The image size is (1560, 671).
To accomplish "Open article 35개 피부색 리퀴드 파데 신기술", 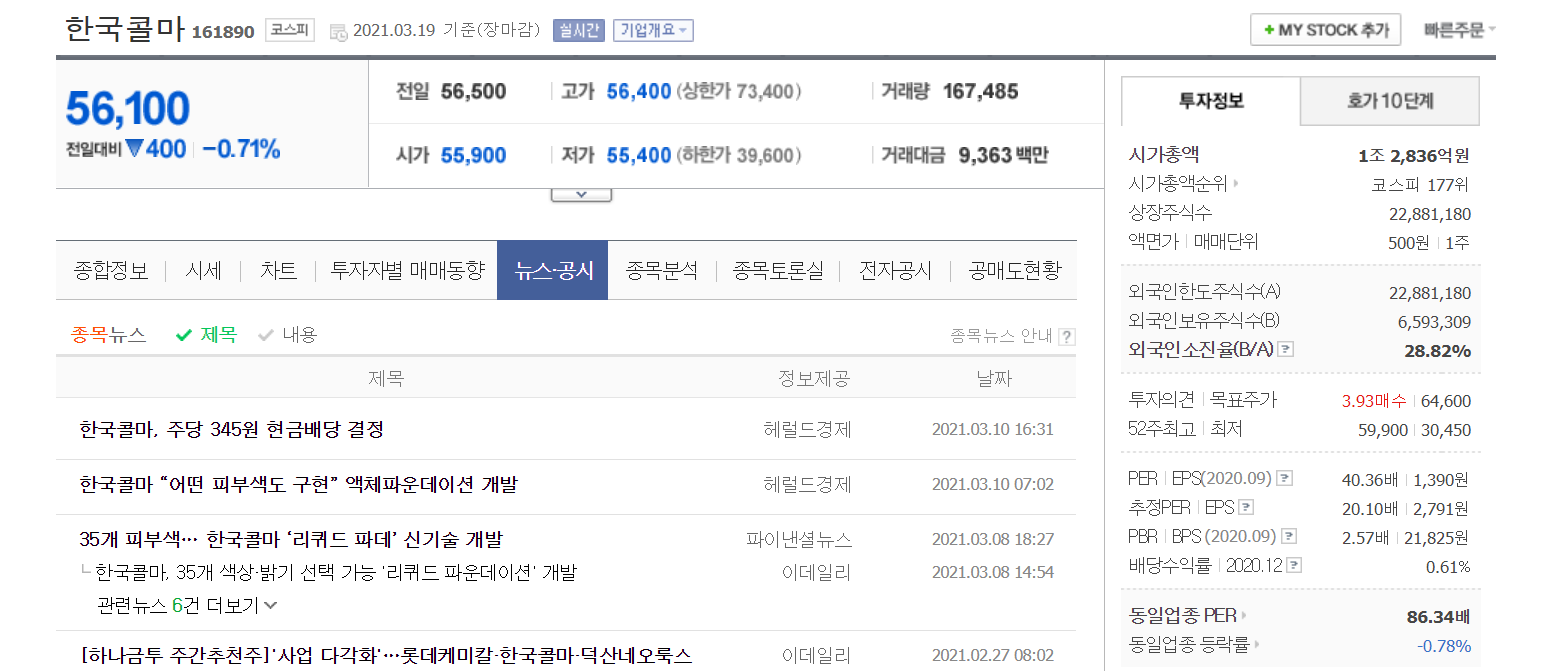I will [x=291, y=540].
